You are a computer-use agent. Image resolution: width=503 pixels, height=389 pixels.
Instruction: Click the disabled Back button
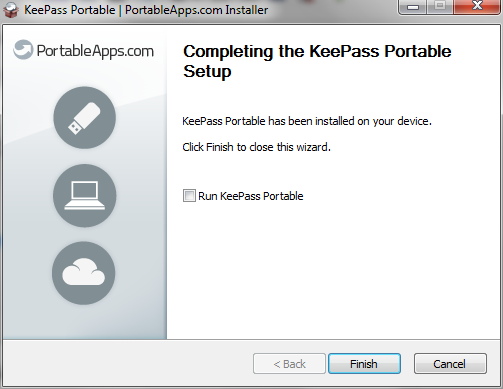pos(289,364)
